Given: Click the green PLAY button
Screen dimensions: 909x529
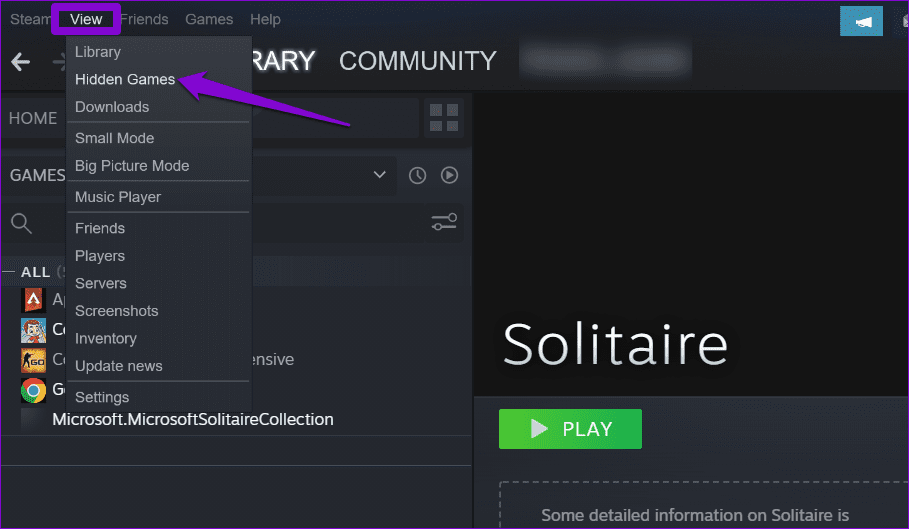Looking at the screenshot, I should [x=570, y=429].
